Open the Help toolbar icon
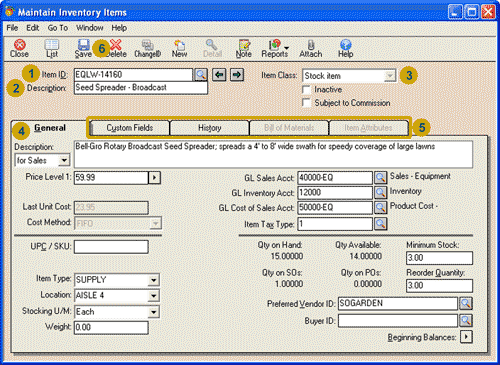 click(346, 49)
